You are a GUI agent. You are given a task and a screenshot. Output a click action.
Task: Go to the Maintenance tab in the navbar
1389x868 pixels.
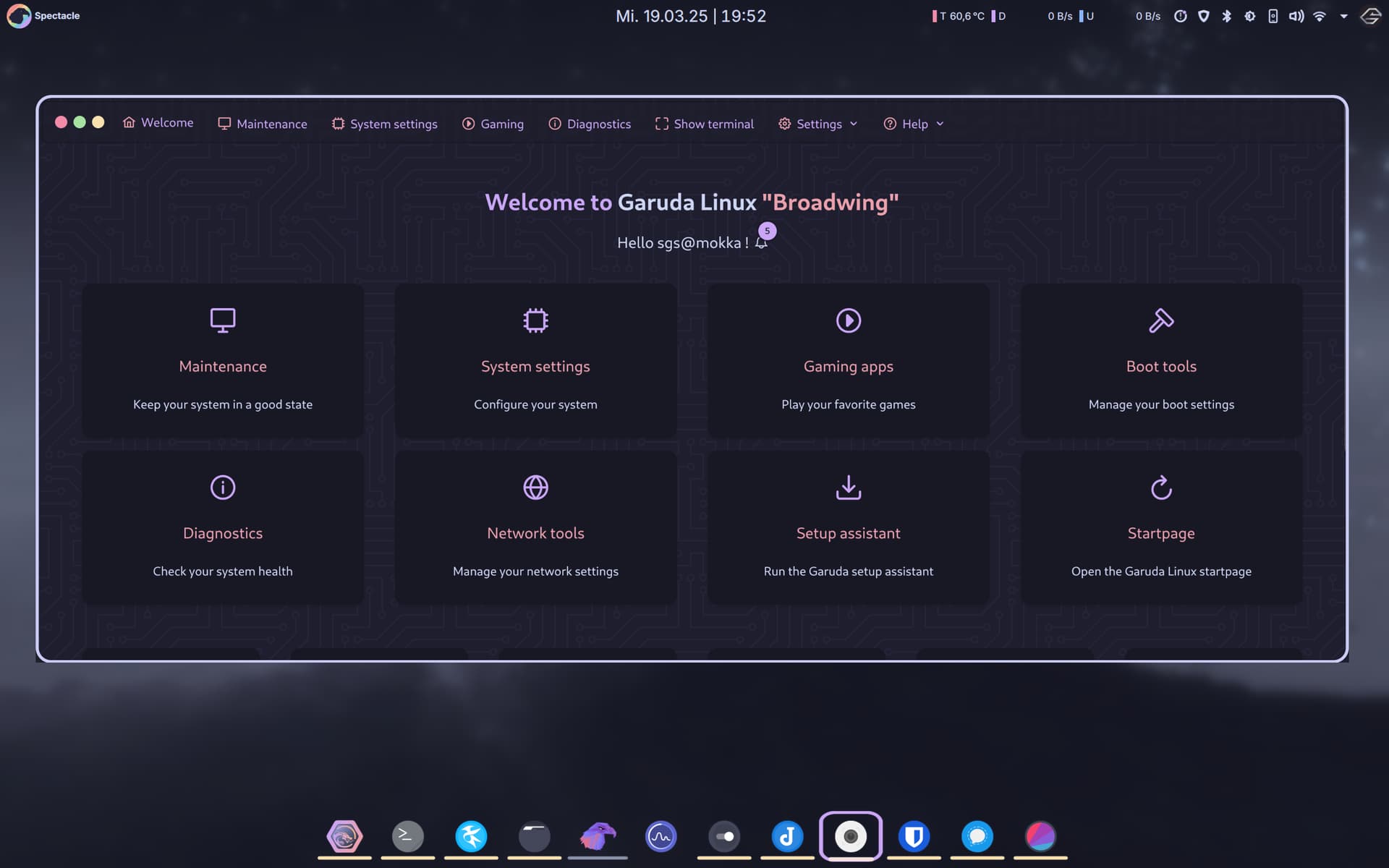tap(263, 124)
